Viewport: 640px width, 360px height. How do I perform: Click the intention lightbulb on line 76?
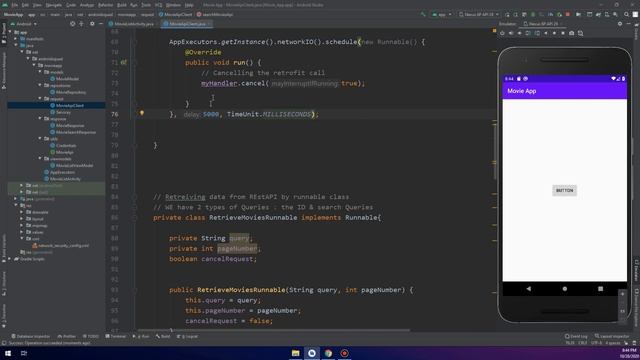click(142, 113)
